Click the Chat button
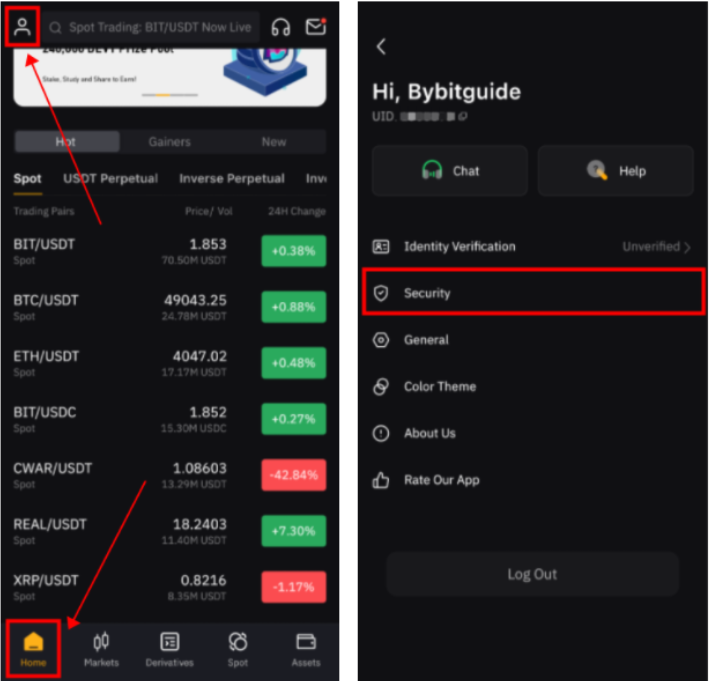The image size is (710, 681). tap(450, 171)
